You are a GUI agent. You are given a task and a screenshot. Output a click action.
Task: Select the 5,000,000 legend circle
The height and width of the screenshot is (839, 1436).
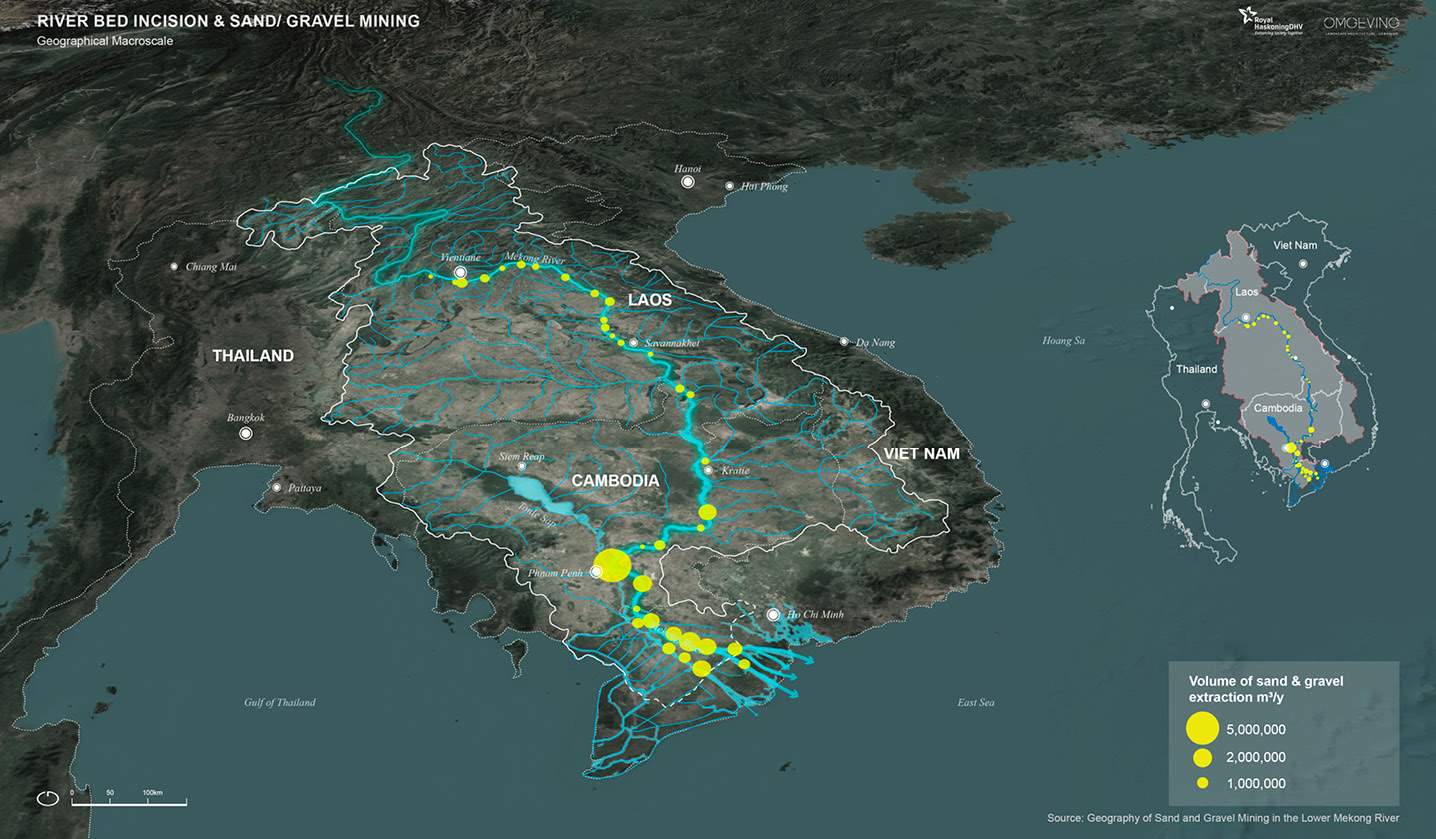point(1202,728)
